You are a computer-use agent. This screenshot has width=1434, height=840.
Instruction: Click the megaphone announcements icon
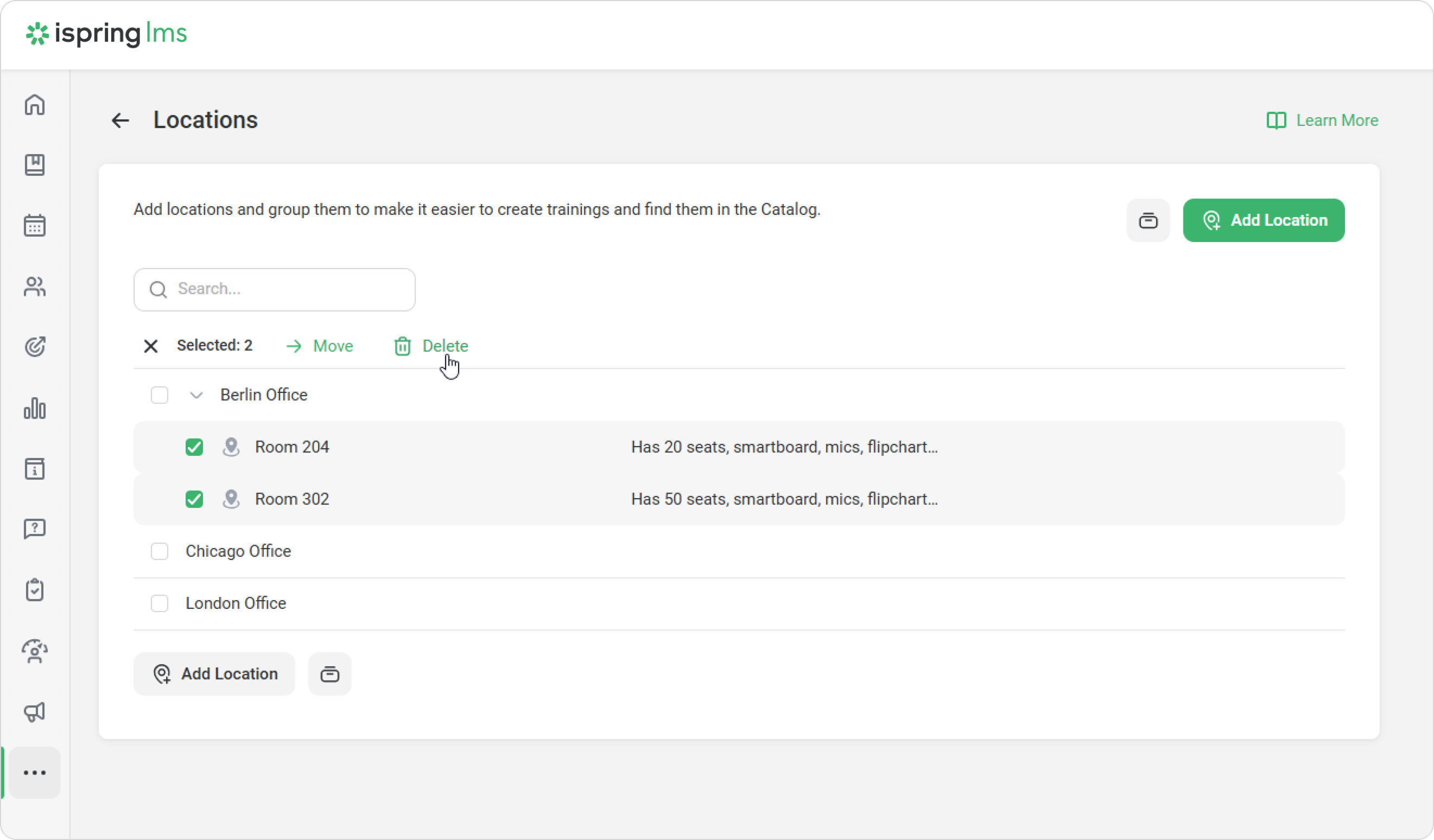tap(35, 712)
